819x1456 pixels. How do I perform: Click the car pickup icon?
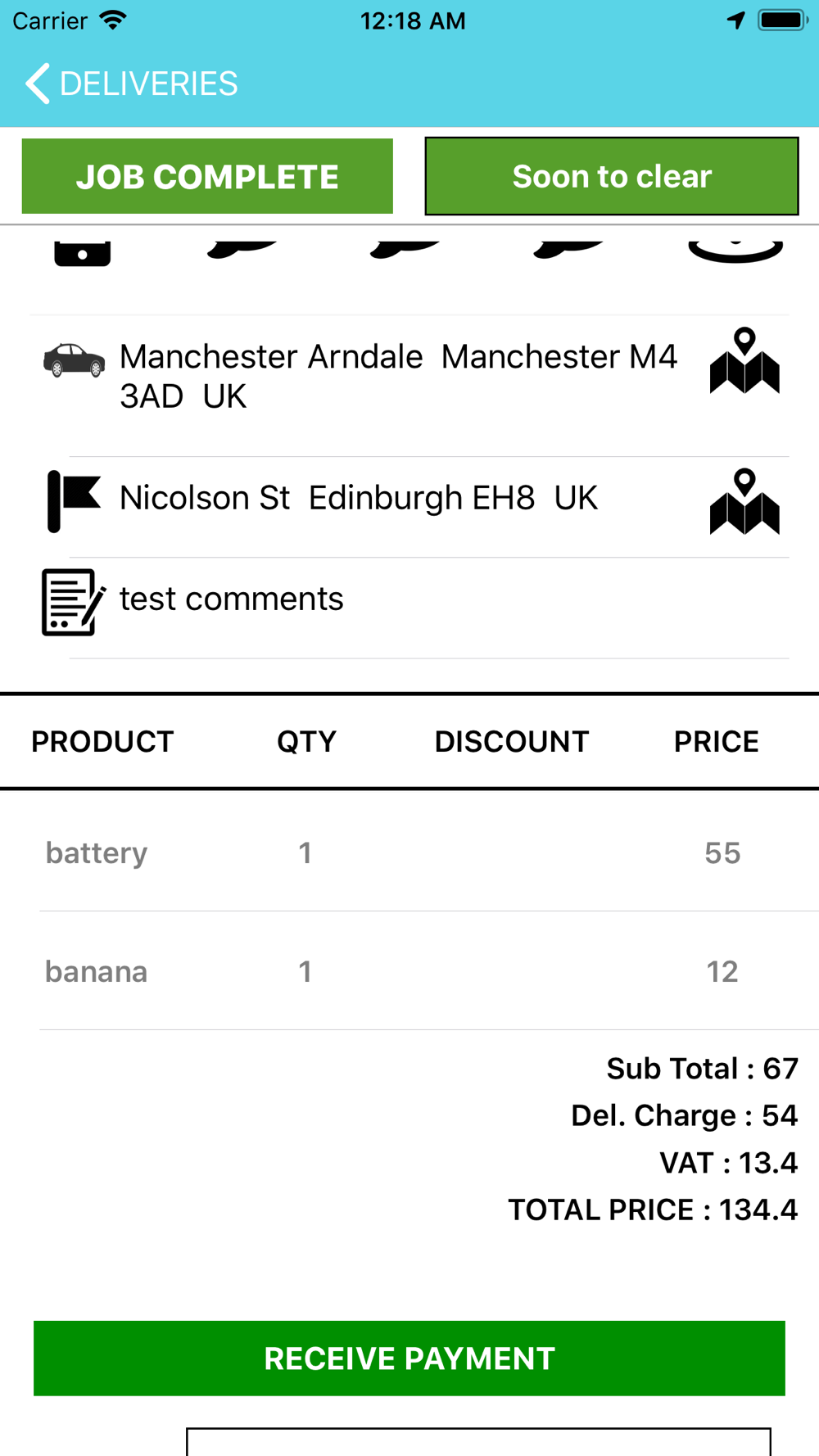pos(74,360)
